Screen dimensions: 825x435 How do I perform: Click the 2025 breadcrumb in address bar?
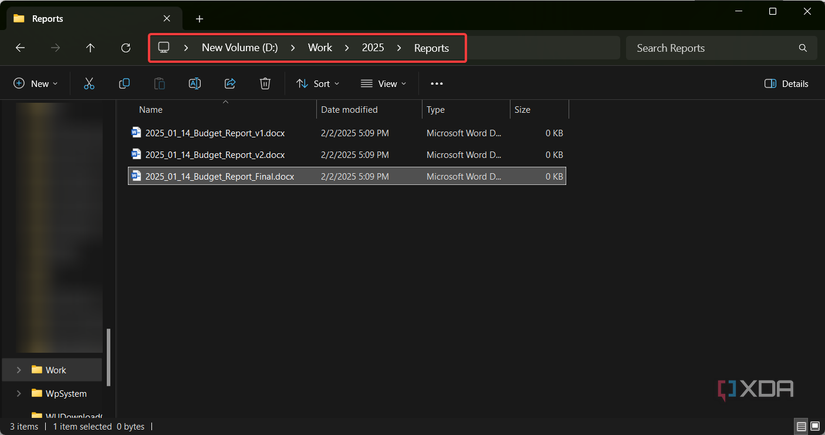click(373, 48)
